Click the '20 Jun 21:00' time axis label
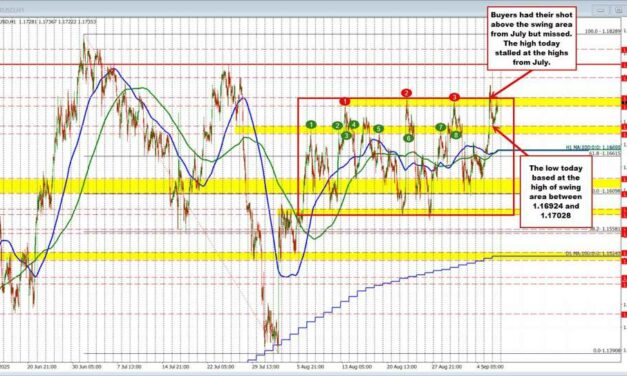This screenshot has width=627, height=376. pos(42,366)
